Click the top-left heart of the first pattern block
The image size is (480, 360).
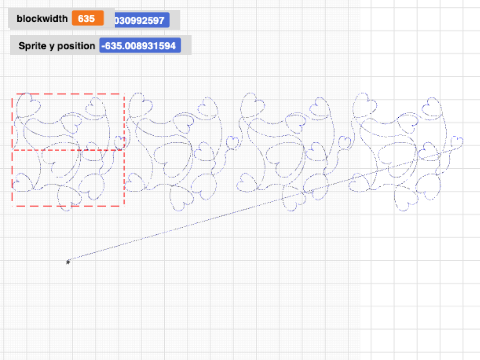coord(28,104)
